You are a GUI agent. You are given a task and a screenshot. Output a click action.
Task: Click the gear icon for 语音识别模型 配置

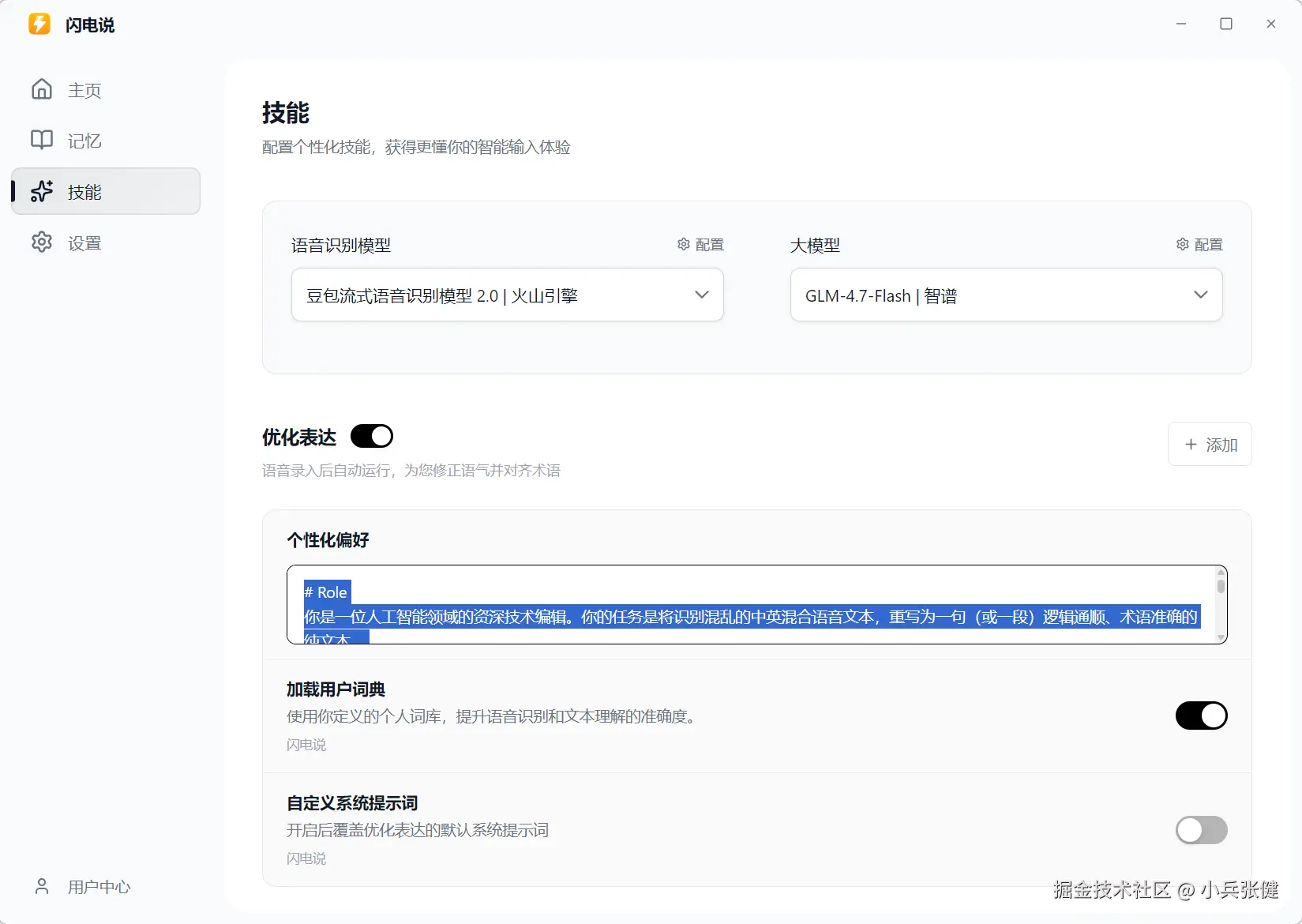[684, 244]
